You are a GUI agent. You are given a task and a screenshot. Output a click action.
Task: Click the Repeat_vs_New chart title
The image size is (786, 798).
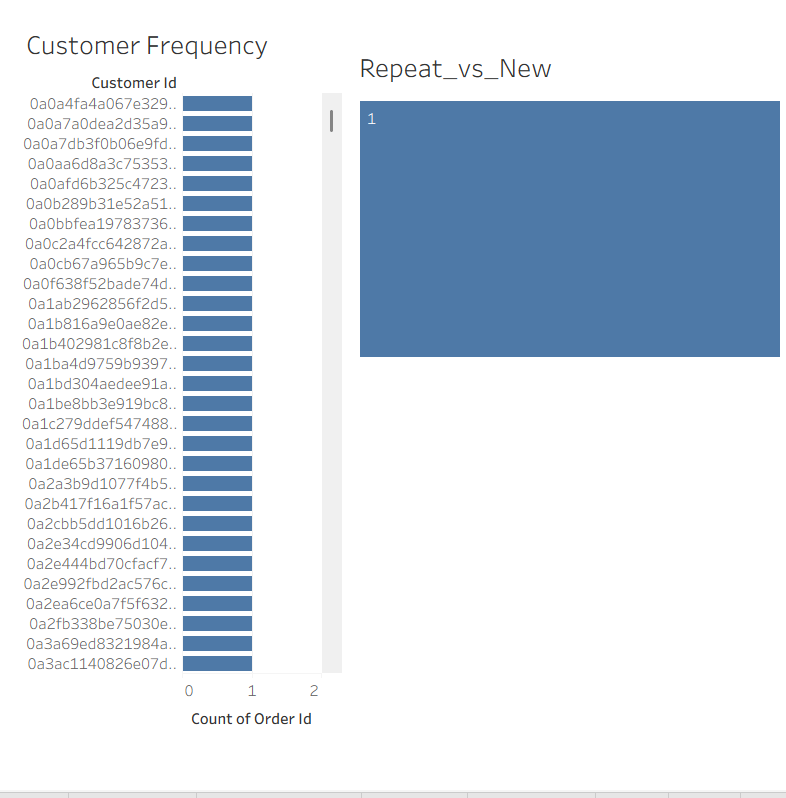pos(456,69)
